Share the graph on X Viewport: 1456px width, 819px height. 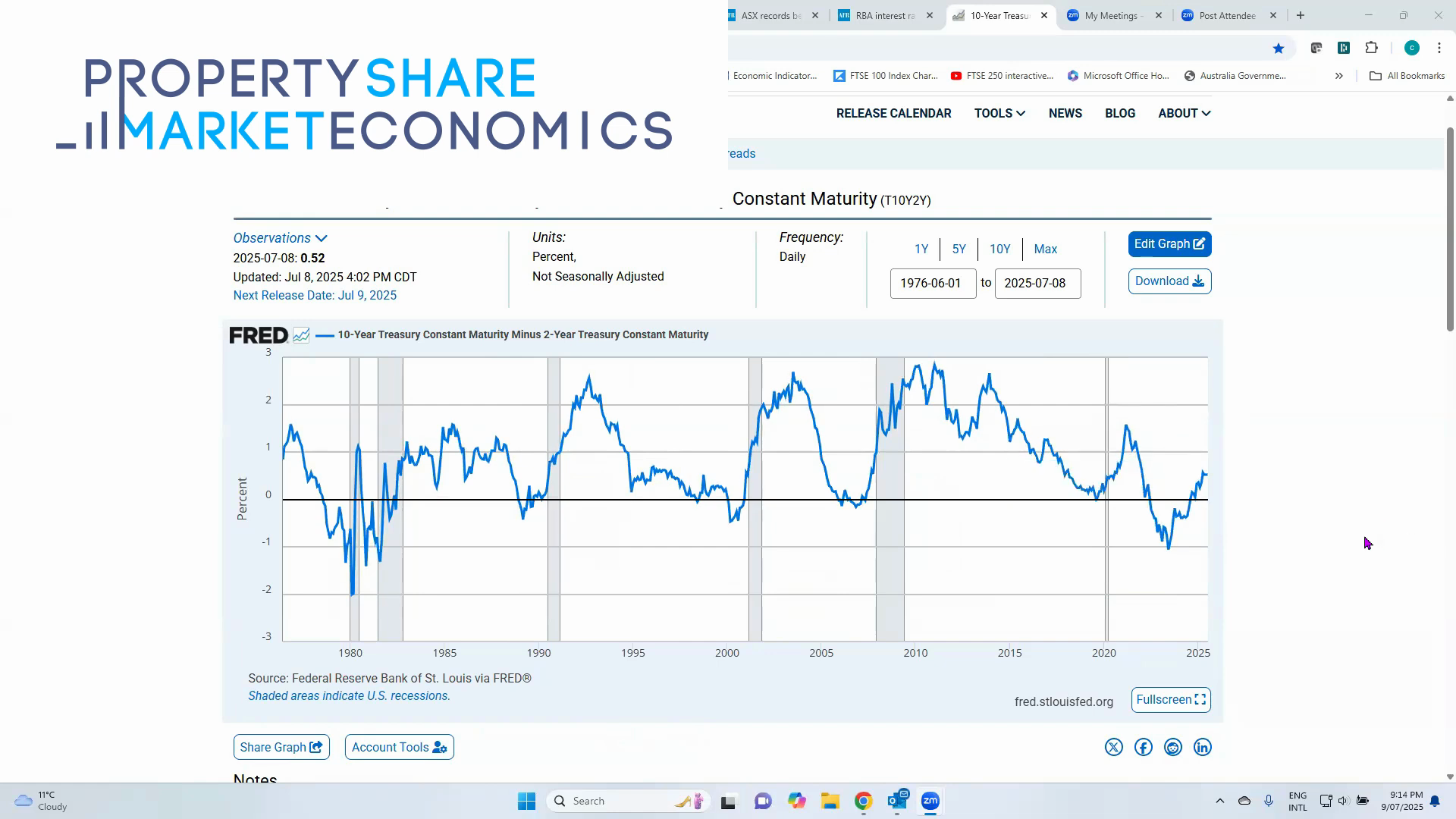coord(1113,747)
